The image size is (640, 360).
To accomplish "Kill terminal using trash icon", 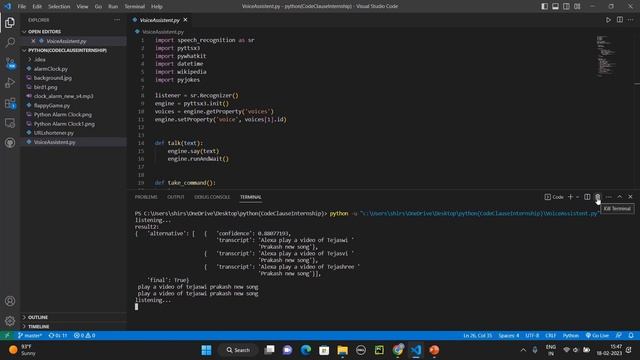I will pyautogui.click(x=598, y=197).
